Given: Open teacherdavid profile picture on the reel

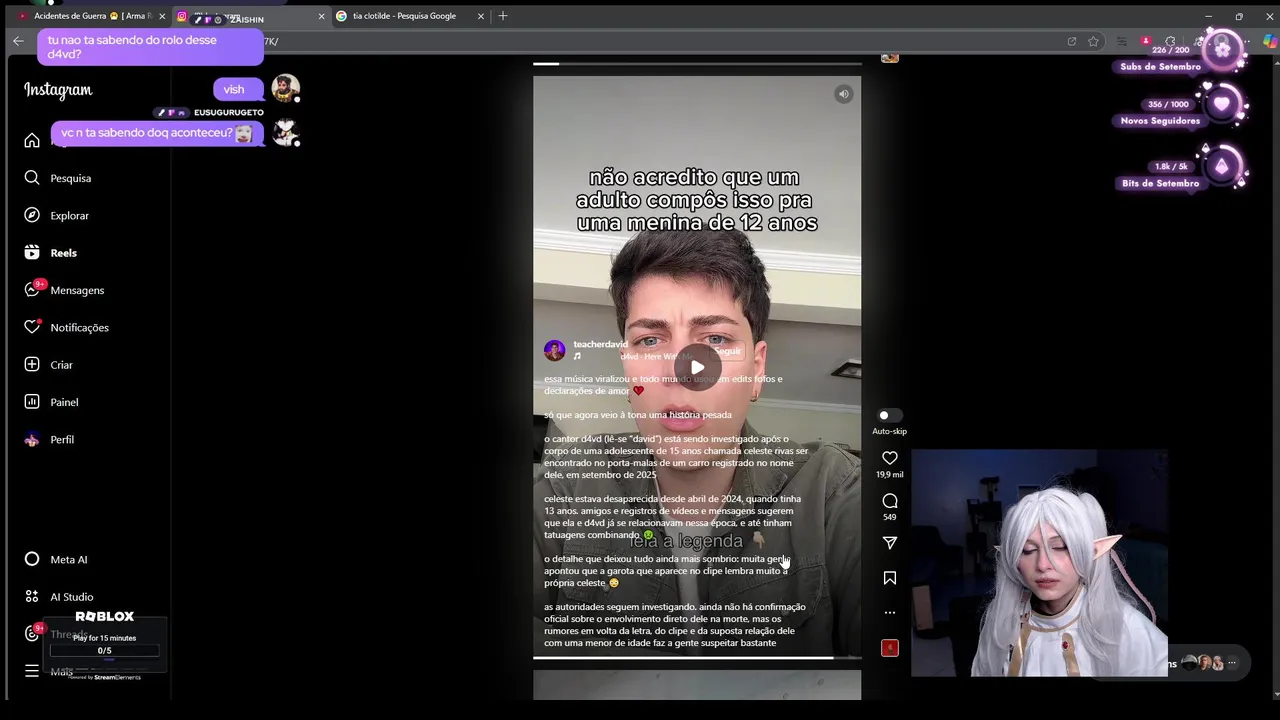Looking at the screenshot, I should (554, 350).
